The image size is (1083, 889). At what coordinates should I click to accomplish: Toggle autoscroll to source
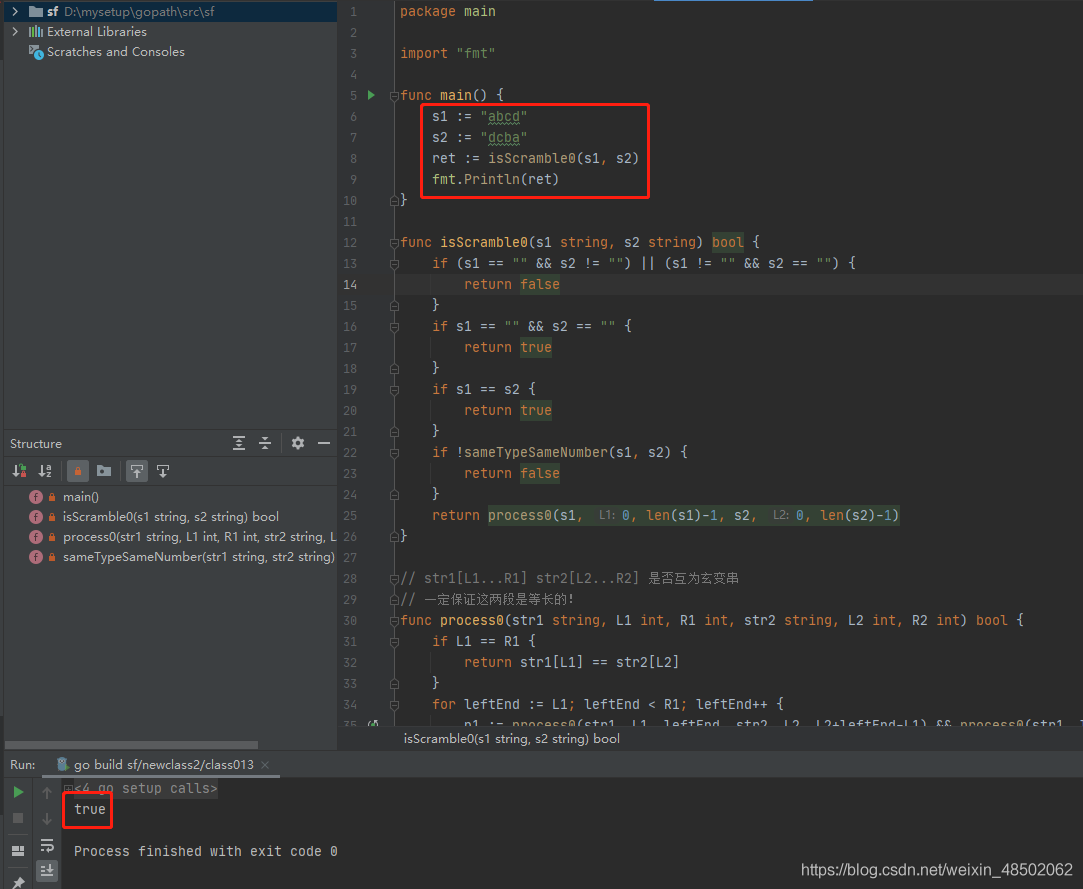tap(137, 471)
